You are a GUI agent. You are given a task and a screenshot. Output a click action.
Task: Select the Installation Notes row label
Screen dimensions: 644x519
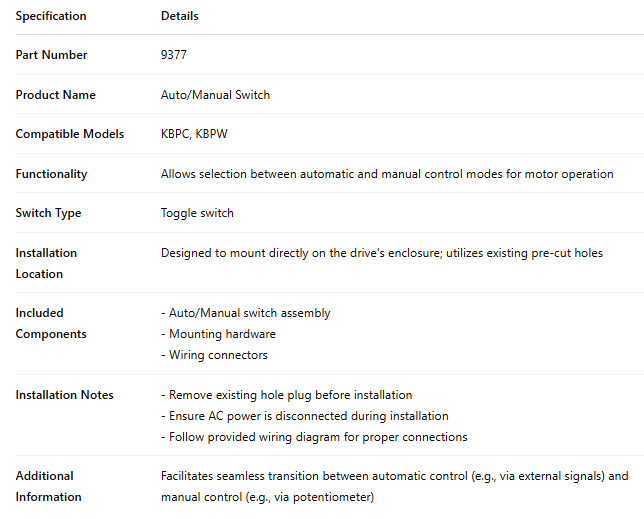[x=65, y=395]
